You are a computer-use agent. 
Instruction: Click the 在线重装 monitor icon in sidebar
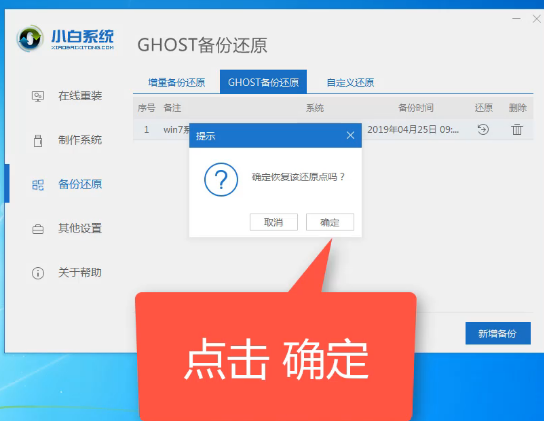pyautogui.click(x=38, y=96)
